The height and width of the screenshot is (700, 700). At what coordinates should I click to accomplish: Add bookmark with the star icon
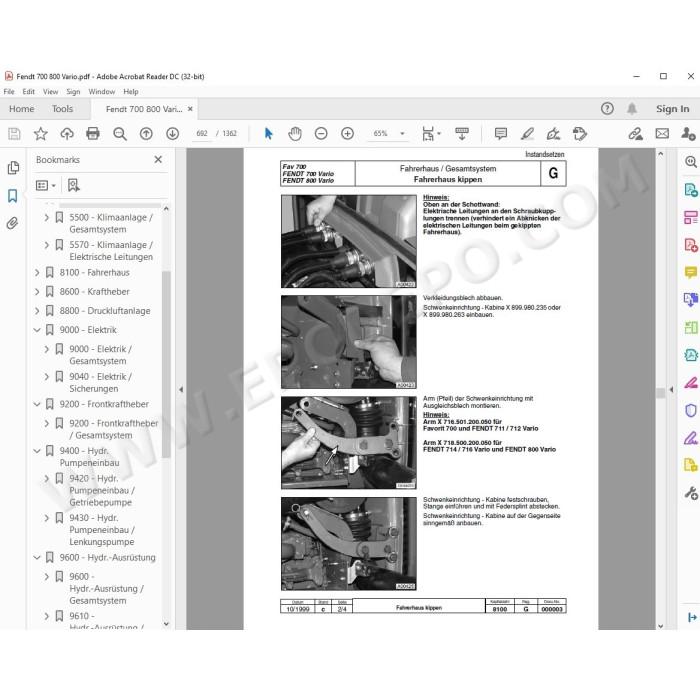(41, 133)
